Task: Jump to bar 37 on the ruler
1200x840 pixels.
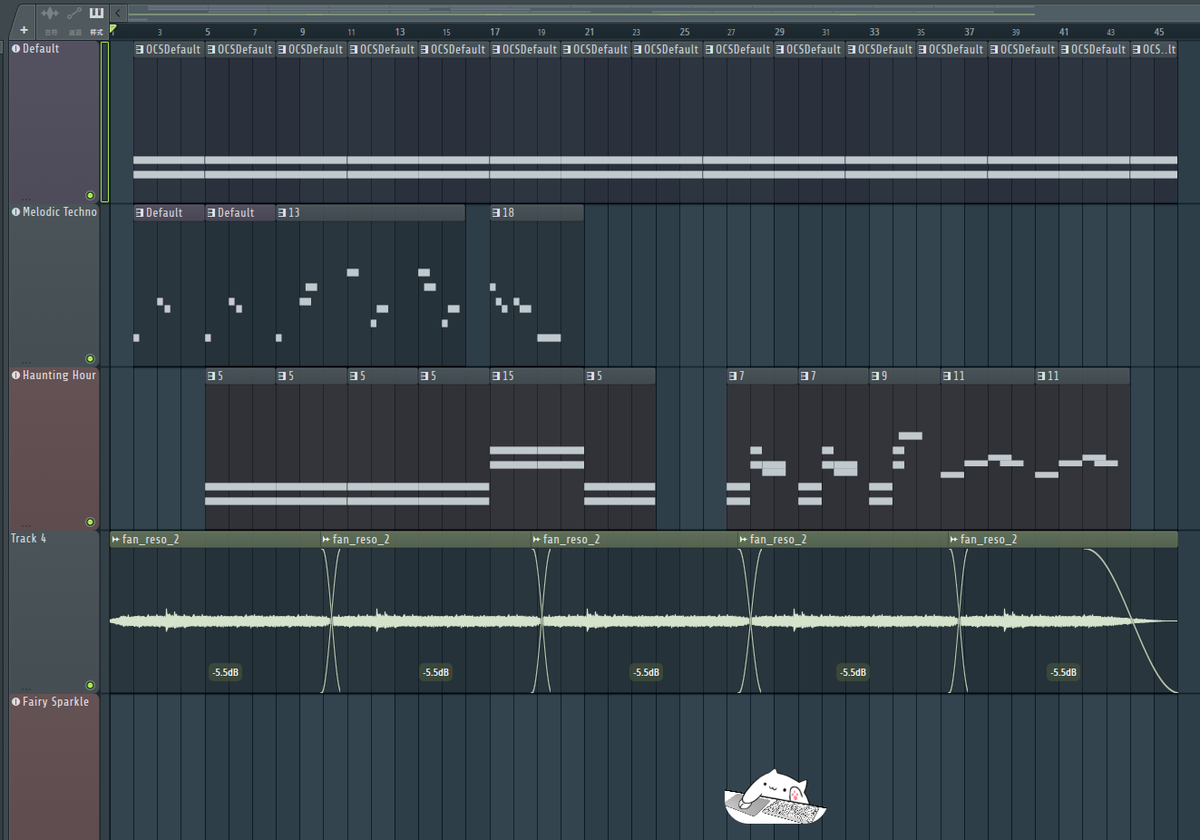Action: (970, 32)
